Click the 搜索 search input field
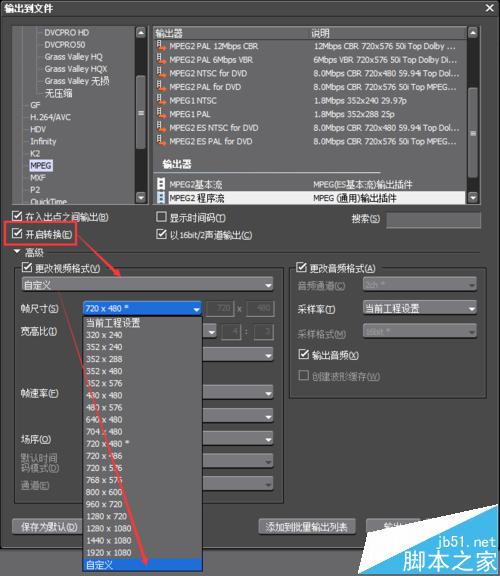The image size is (500, 576). [x=434, y=220]
